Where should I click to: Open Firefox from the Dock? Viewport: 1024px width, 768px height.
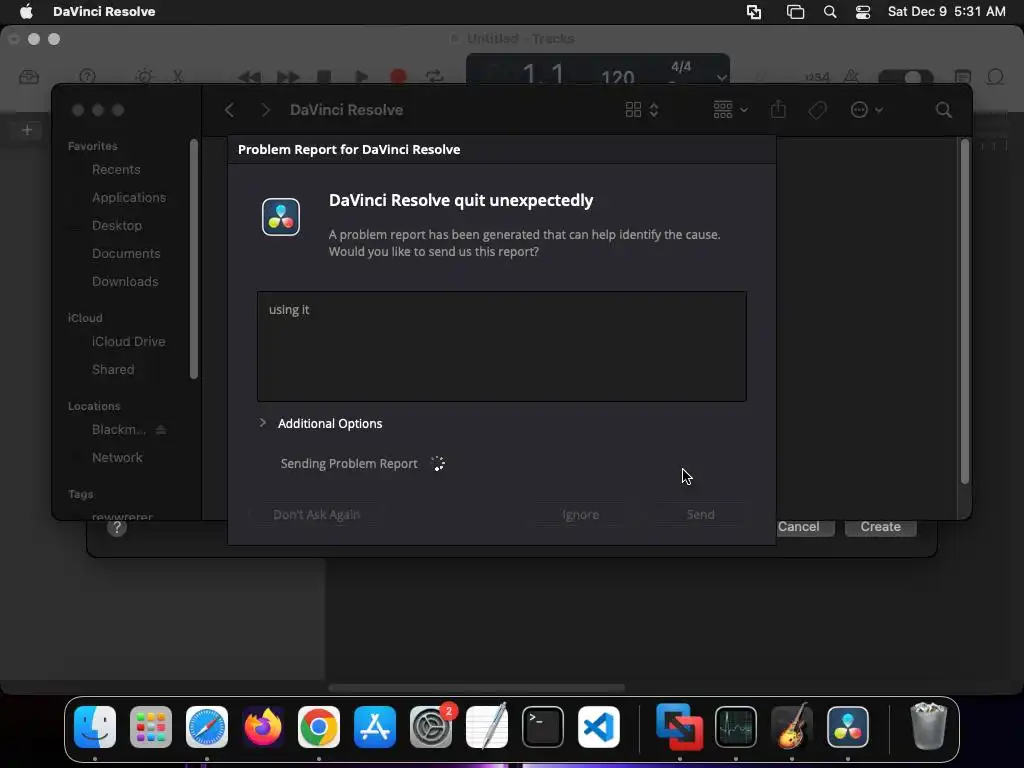coord(263,726)
